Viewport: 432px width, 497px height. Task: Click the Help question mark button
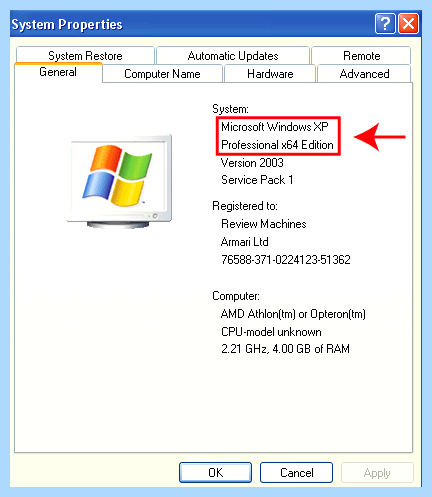(385, 24)
